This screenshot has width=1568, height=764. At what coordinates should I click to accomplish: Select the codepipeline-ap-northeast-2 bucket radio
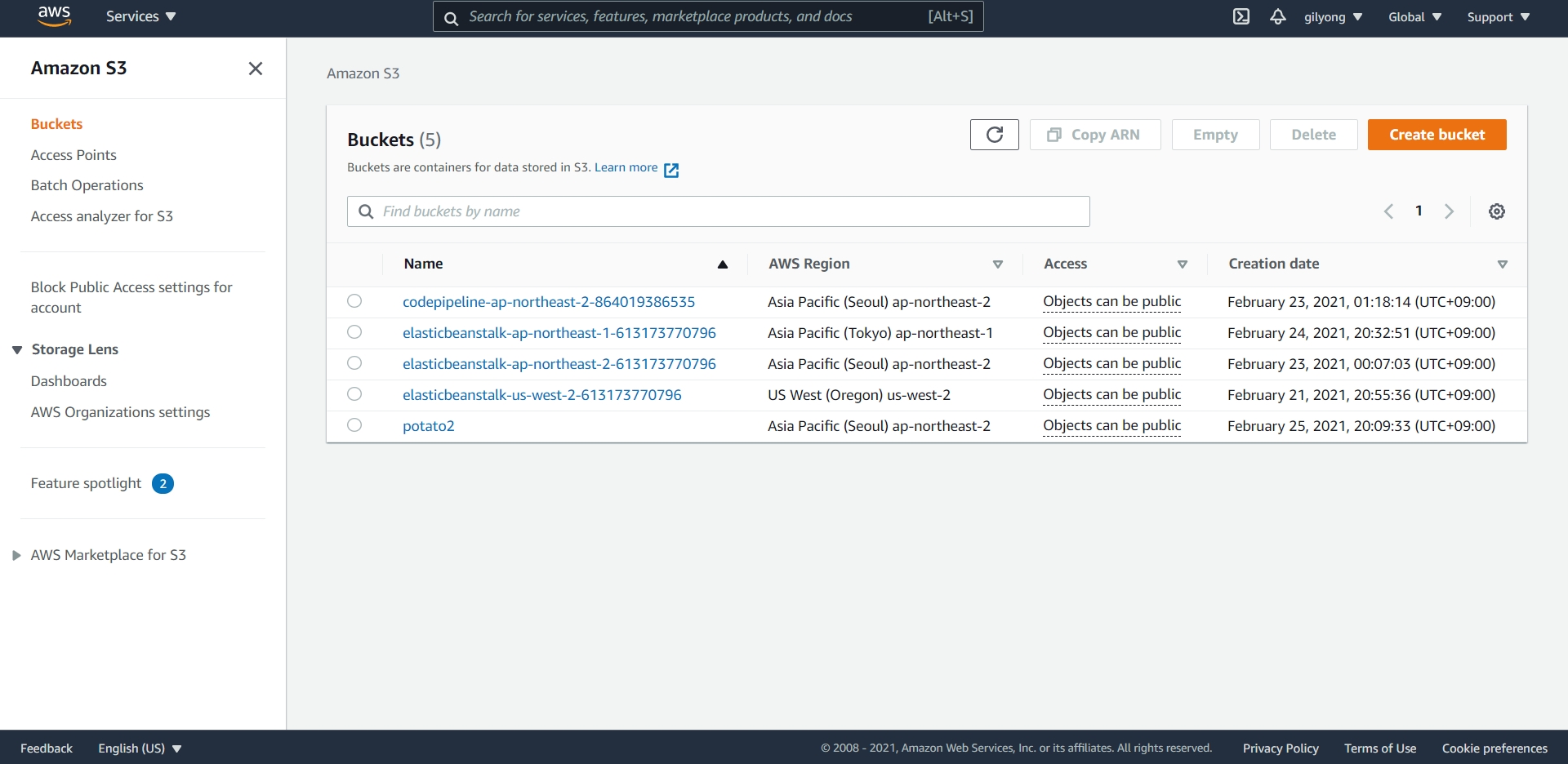click(x=354, y=301)
